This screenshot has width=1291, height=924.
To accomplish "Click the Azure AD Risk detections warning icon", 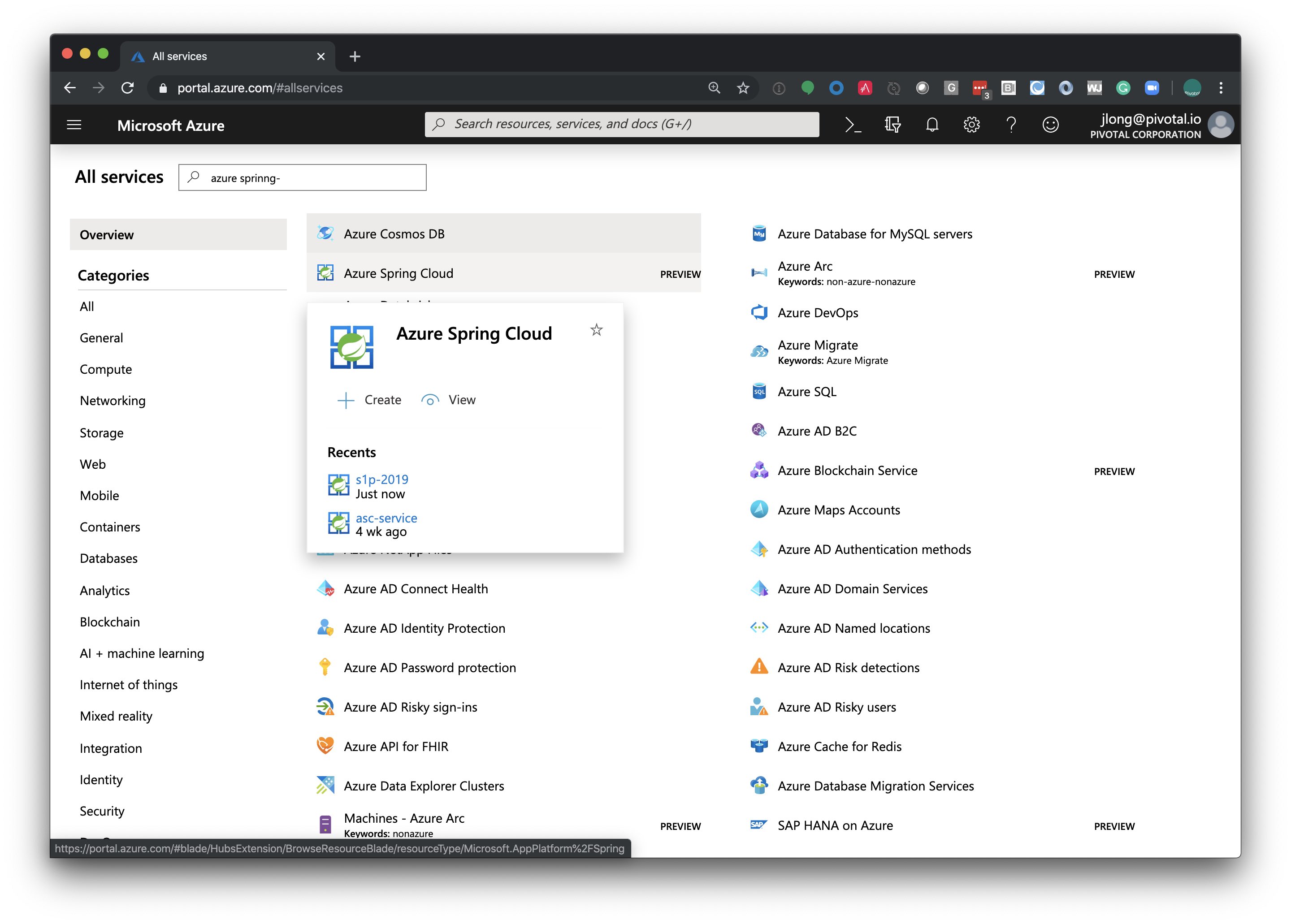I will pos(759,667).
